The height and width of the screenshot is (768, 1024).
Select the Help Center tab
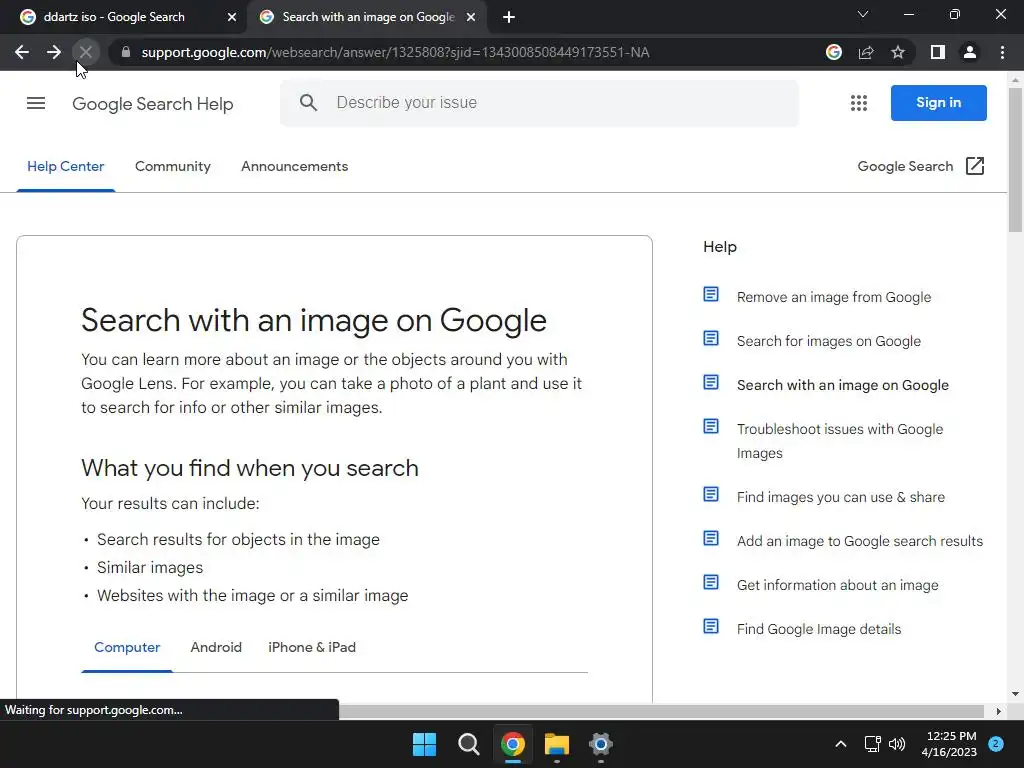[x=65, y=167]
